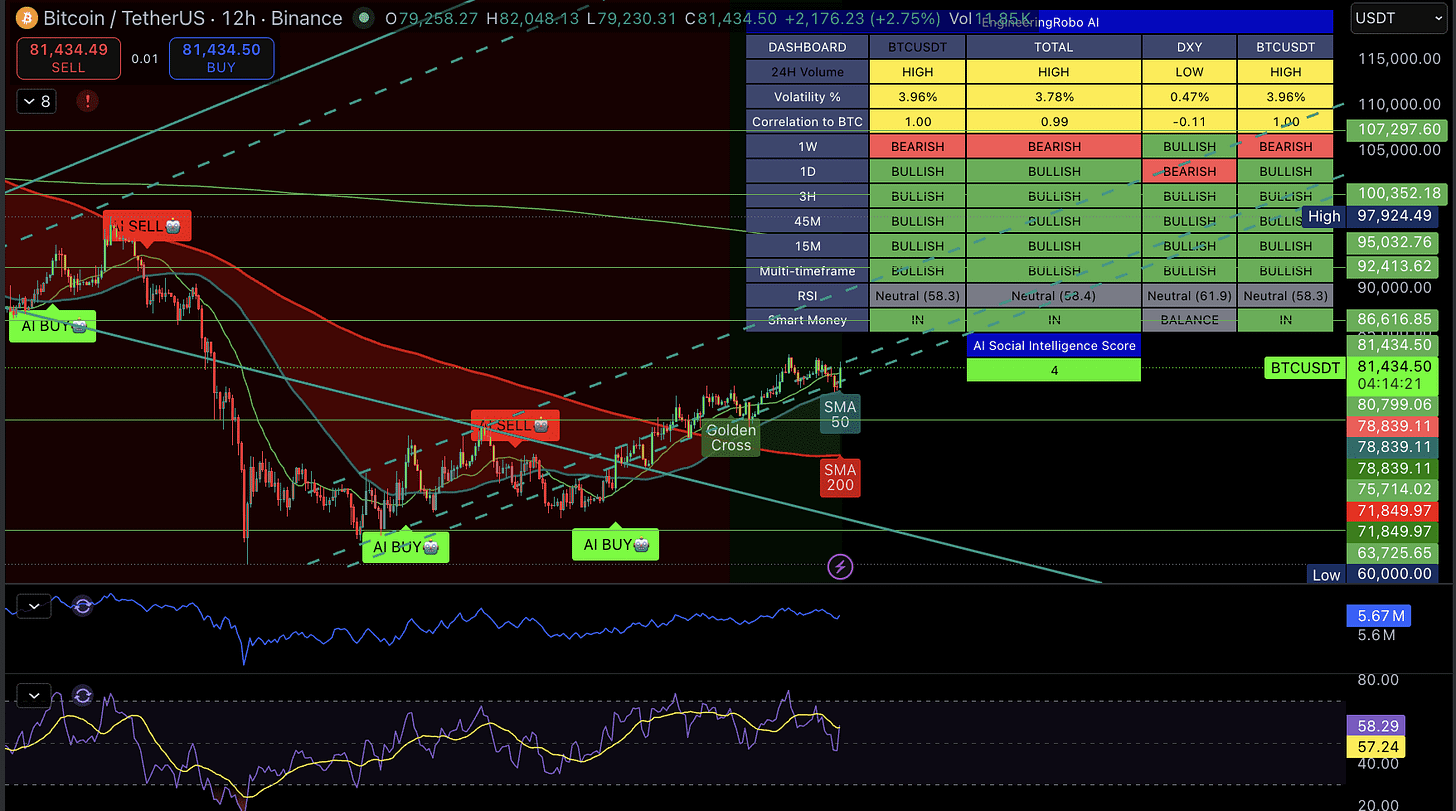Open the USDT currency dropdown
This screenshot has width=1456, height=811.
tap(1398, 18)
